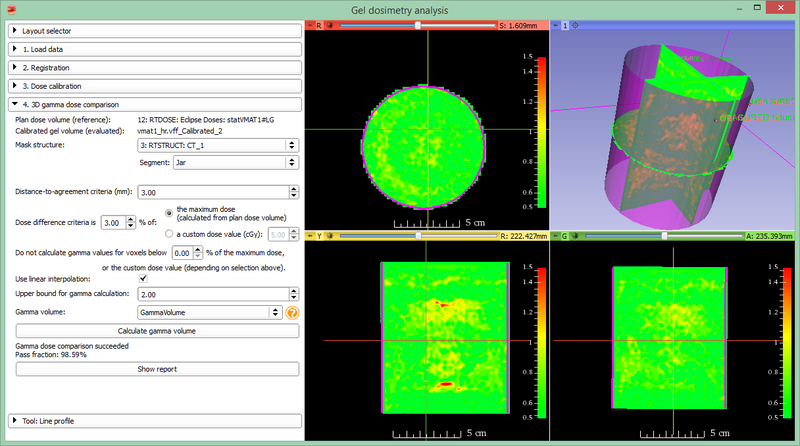Open the Mask structure dropdown

click(x=218, y=145)
